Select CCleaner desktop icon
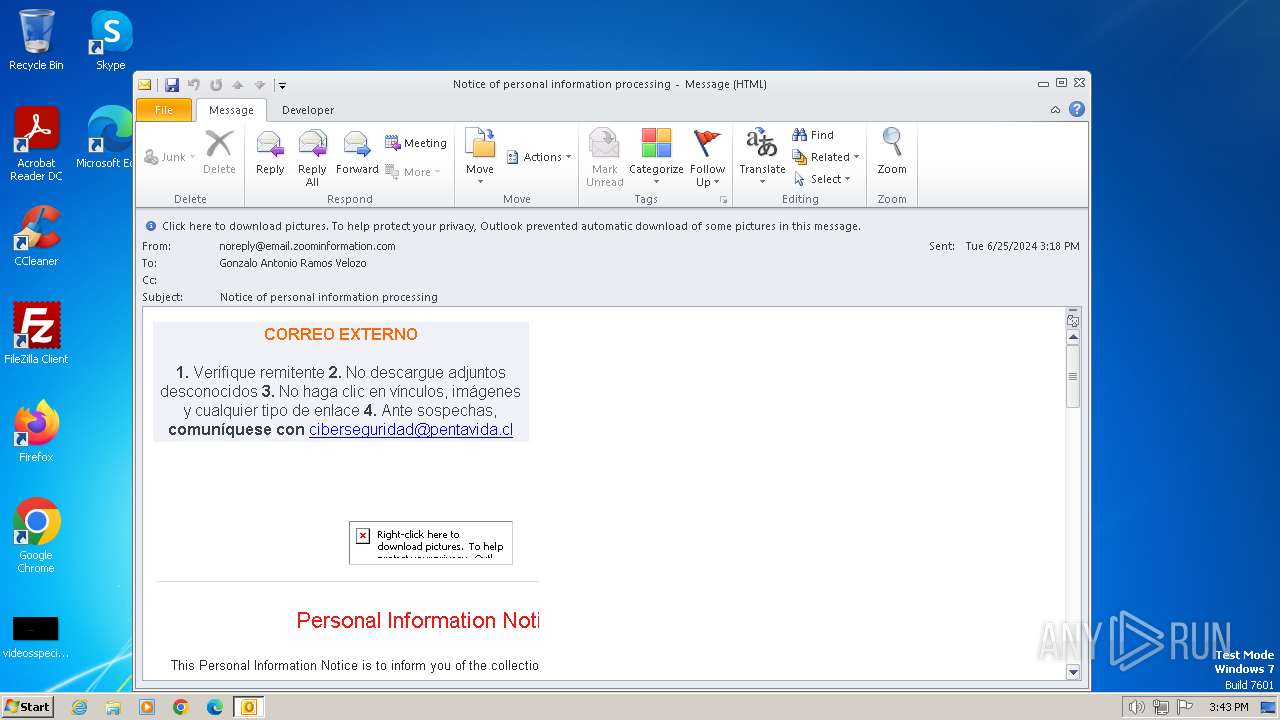 point(36,236)
